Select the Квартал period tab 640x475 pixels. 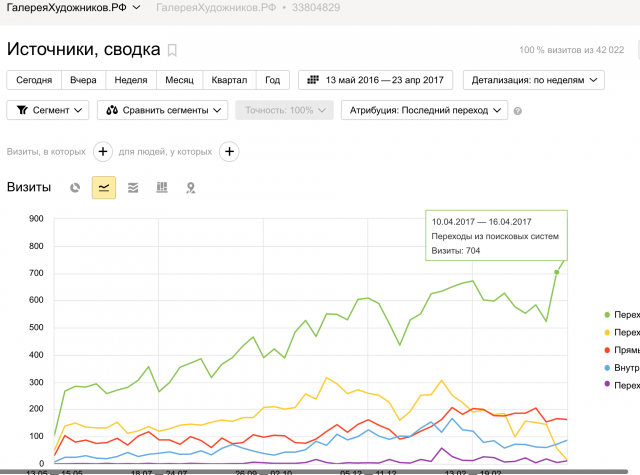[229, 80]
